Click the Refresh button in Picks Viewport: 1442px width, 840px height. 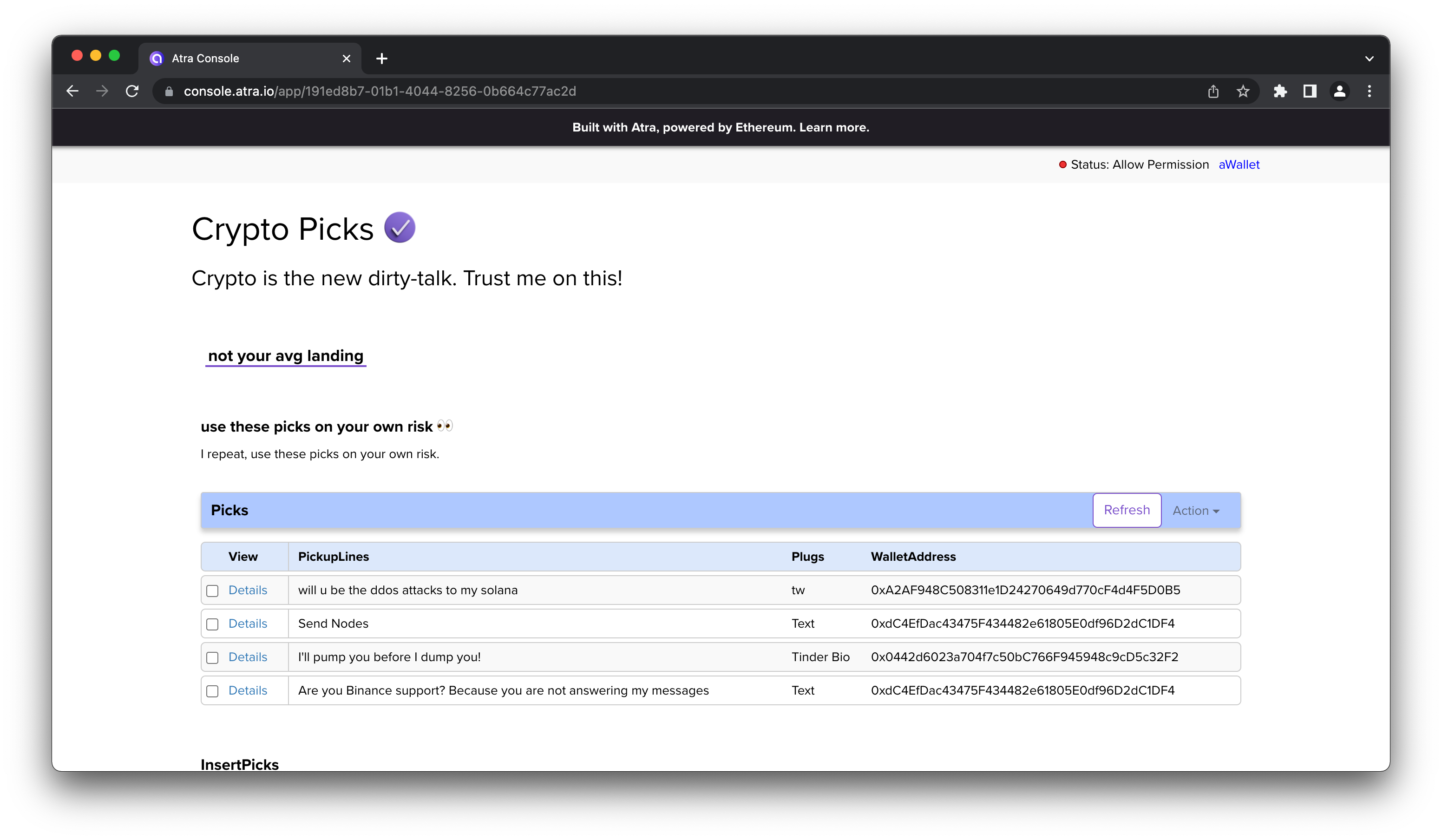(1127, 510)
